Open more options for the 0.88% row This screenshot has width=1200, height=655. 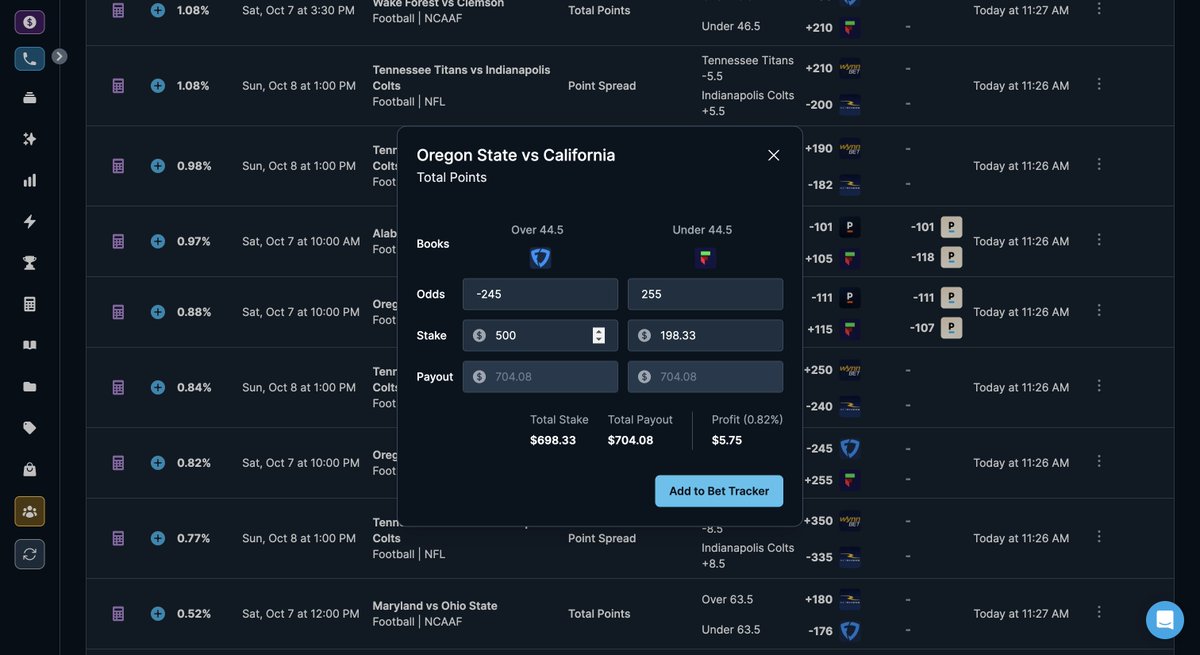1099,310
